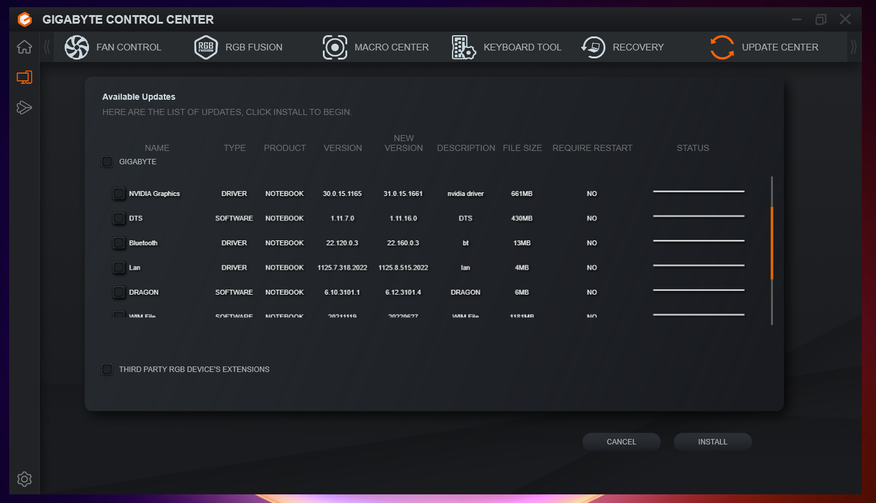Screen dimensions: 876x503
Task: Open the Macro Center tab
Action: pyautogui.click(x=375, y=47)
